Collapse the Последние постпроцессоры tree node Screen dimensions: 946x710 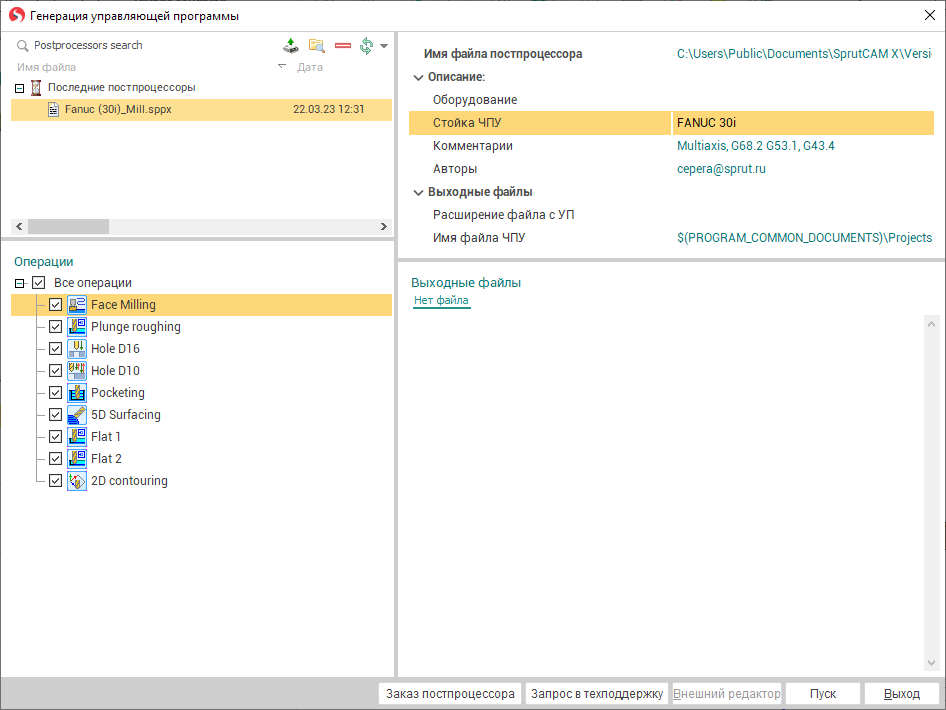(x=19, y=88)
